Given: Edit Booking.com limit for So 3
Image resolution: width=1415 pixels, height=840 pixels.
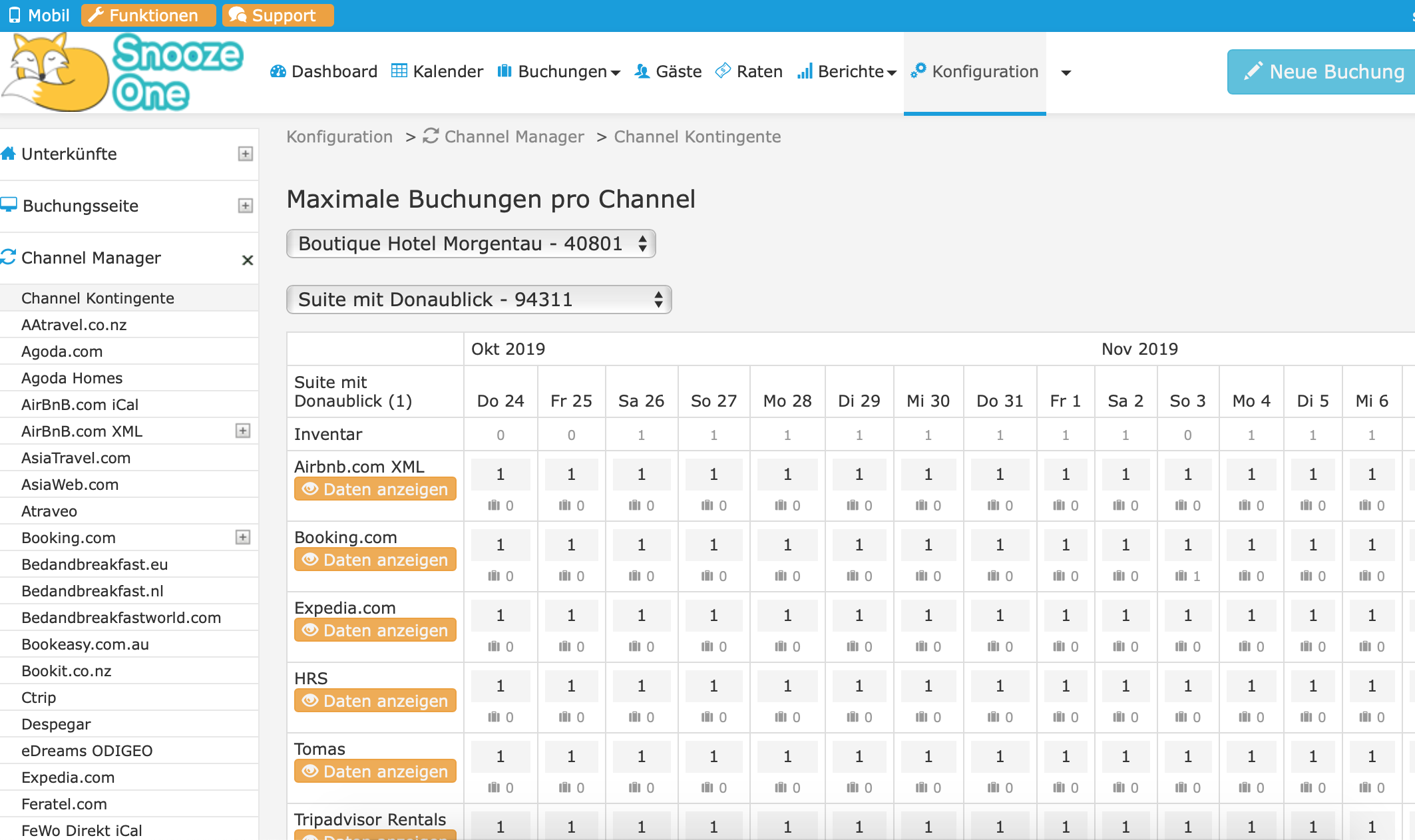Looking at the screenshot, I should click(1187, 544).
